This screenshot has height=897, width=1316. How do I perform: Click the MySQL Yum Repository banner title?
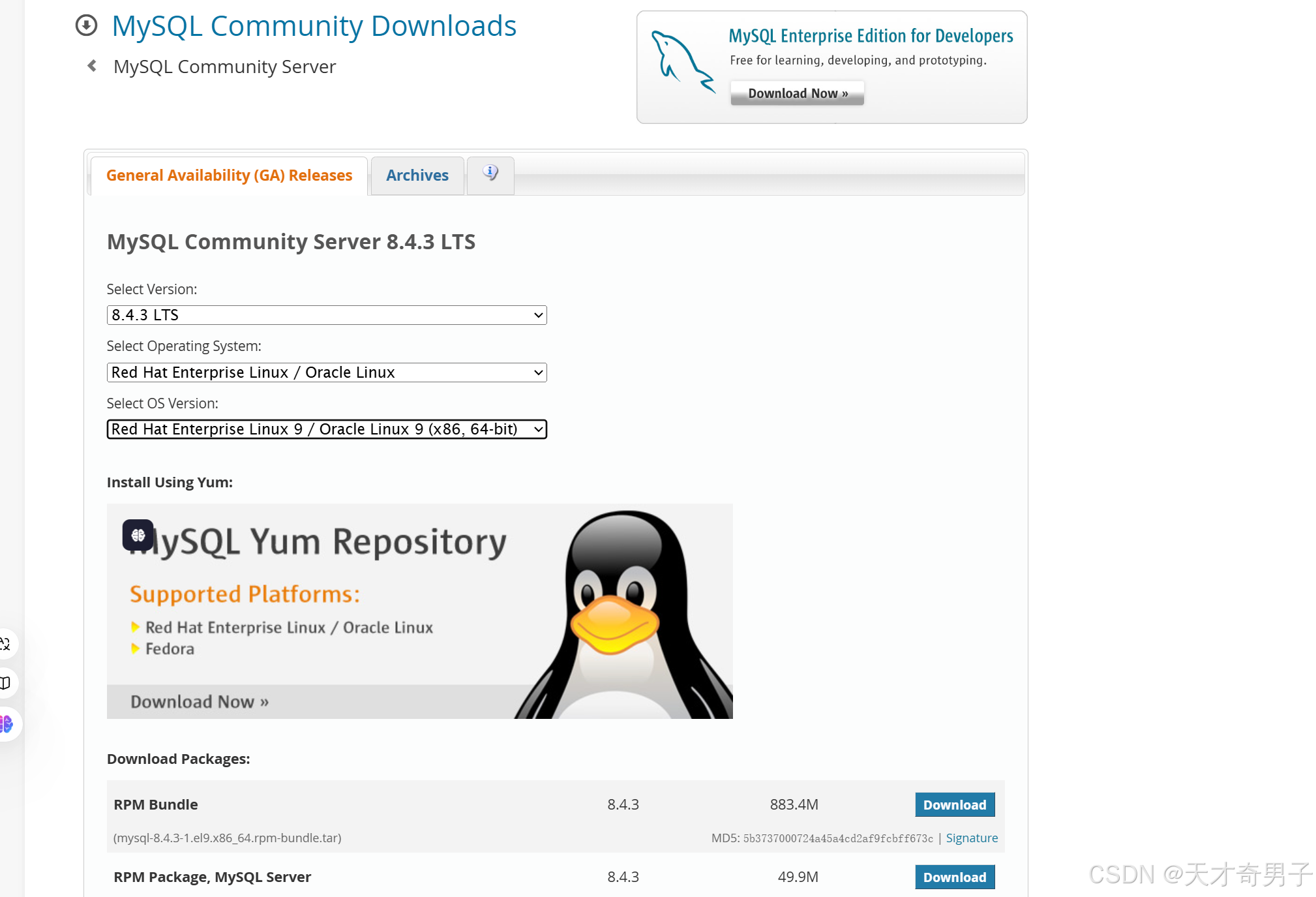318,542
